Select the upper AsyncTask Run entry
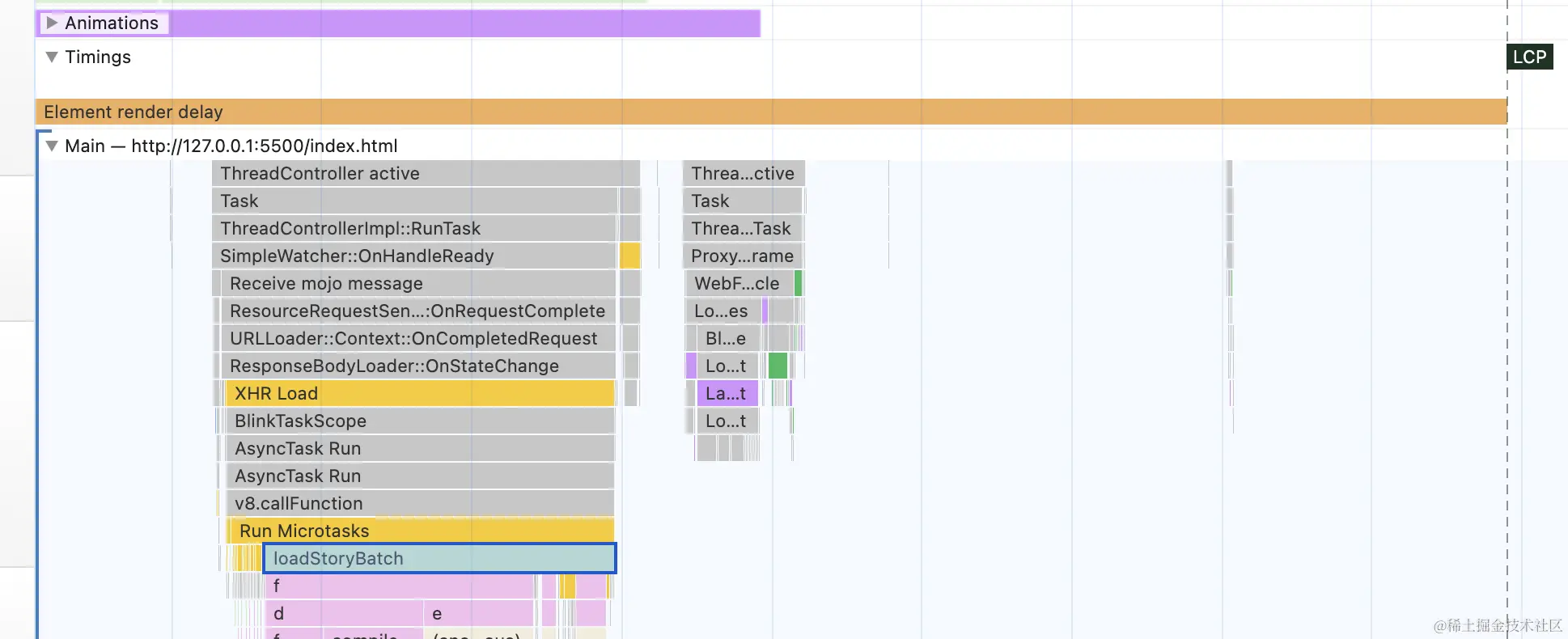The image size is (1568, 639). (420, 448)
